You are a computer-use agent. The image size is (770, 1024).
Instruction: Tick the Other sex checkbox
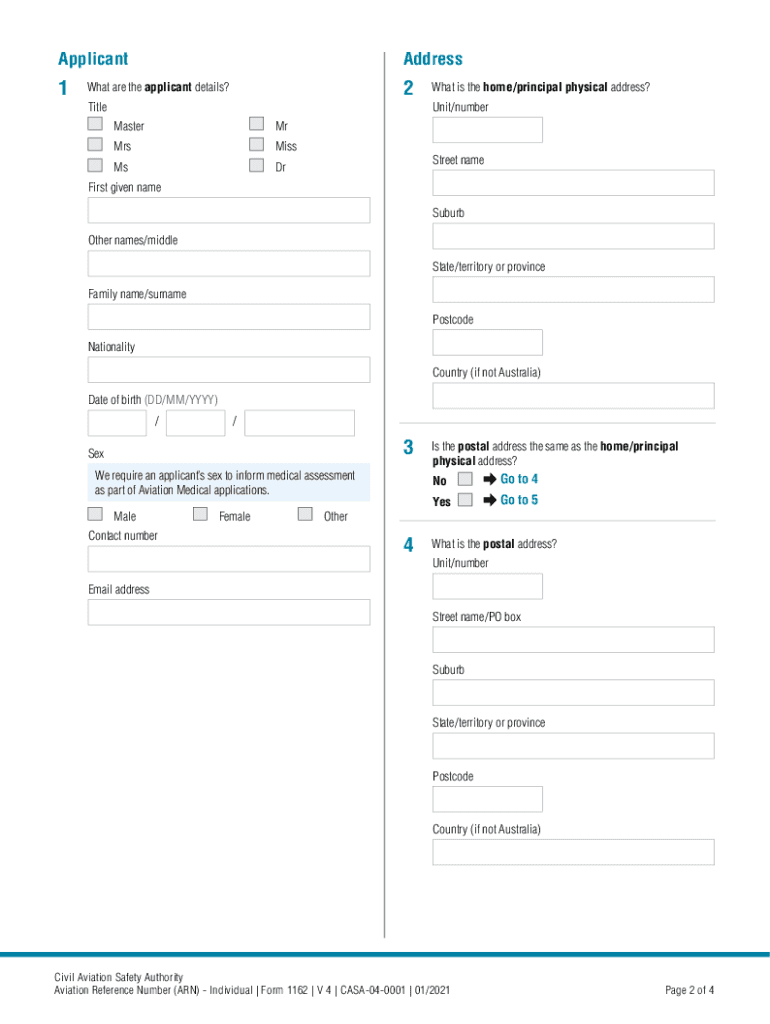click(x=305, y=514)
